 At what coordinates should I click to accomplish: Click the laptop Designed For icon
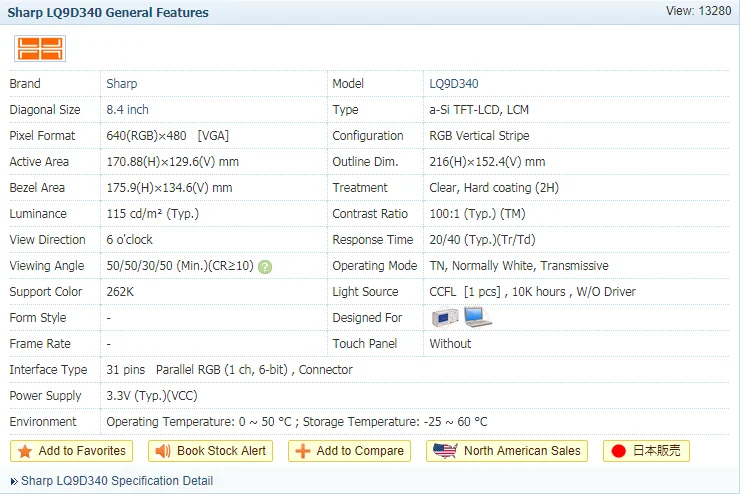coord(478,317)
